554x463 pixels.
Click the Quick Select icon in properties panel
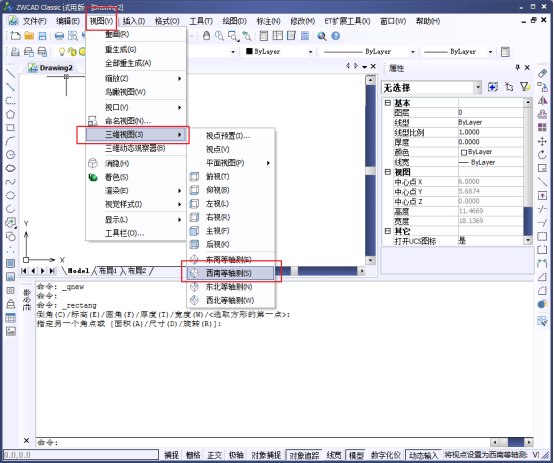525,87
